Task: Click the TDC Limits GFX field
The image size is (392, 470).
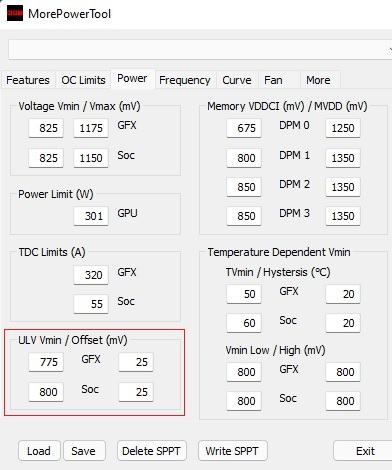Action: pyautogui.click(x=91, y=275)
